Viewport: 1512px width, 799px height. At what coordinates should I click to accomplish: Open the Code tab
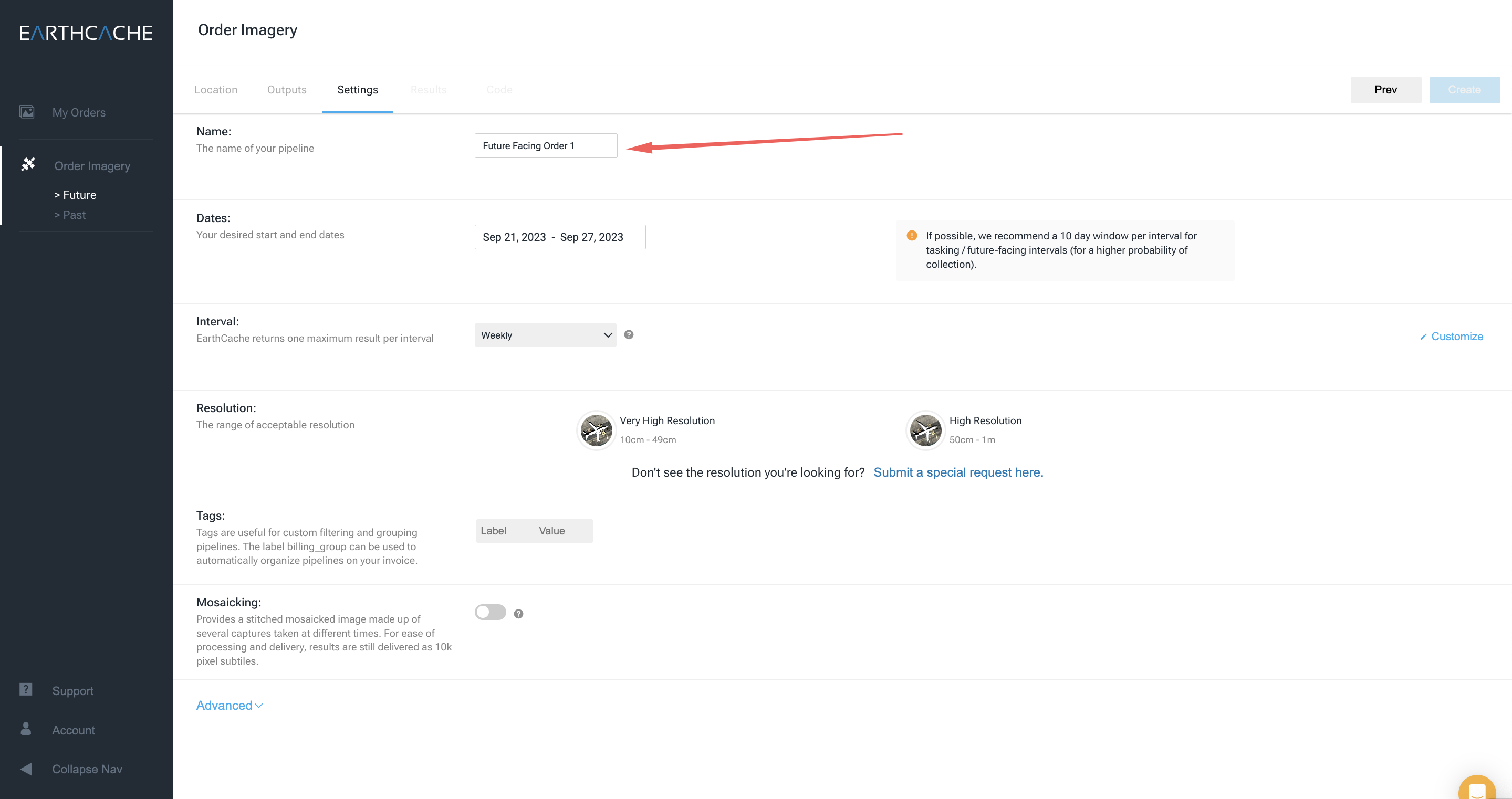499,90
